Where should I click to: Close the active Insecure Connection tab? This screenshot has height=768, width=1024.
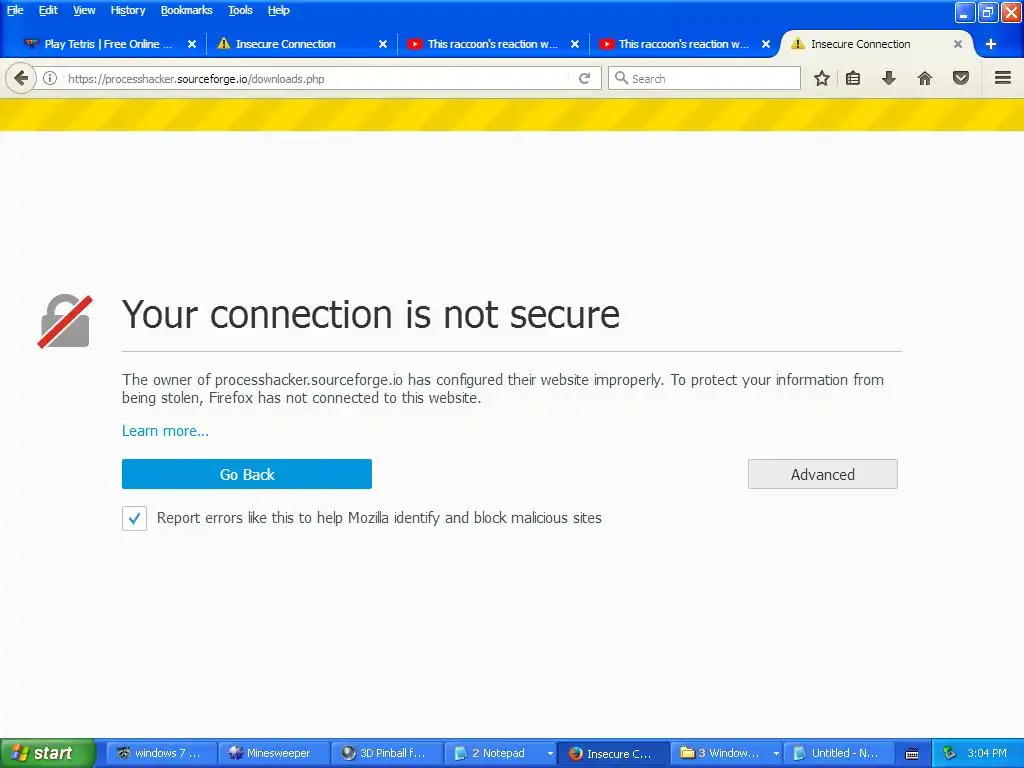[x=957, y=44]
